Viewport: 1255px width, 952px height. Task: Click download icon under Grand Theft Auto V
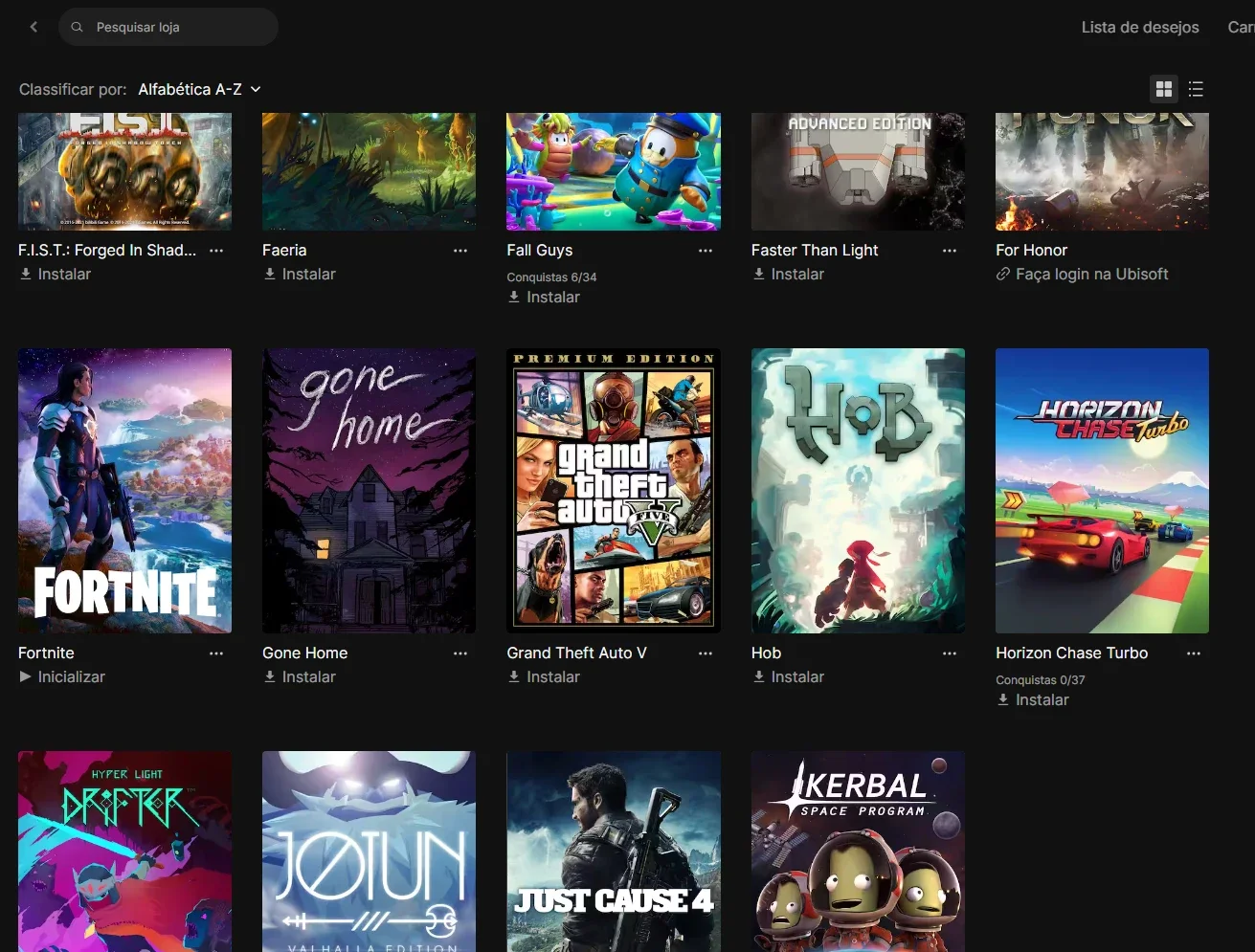point(514,676)
